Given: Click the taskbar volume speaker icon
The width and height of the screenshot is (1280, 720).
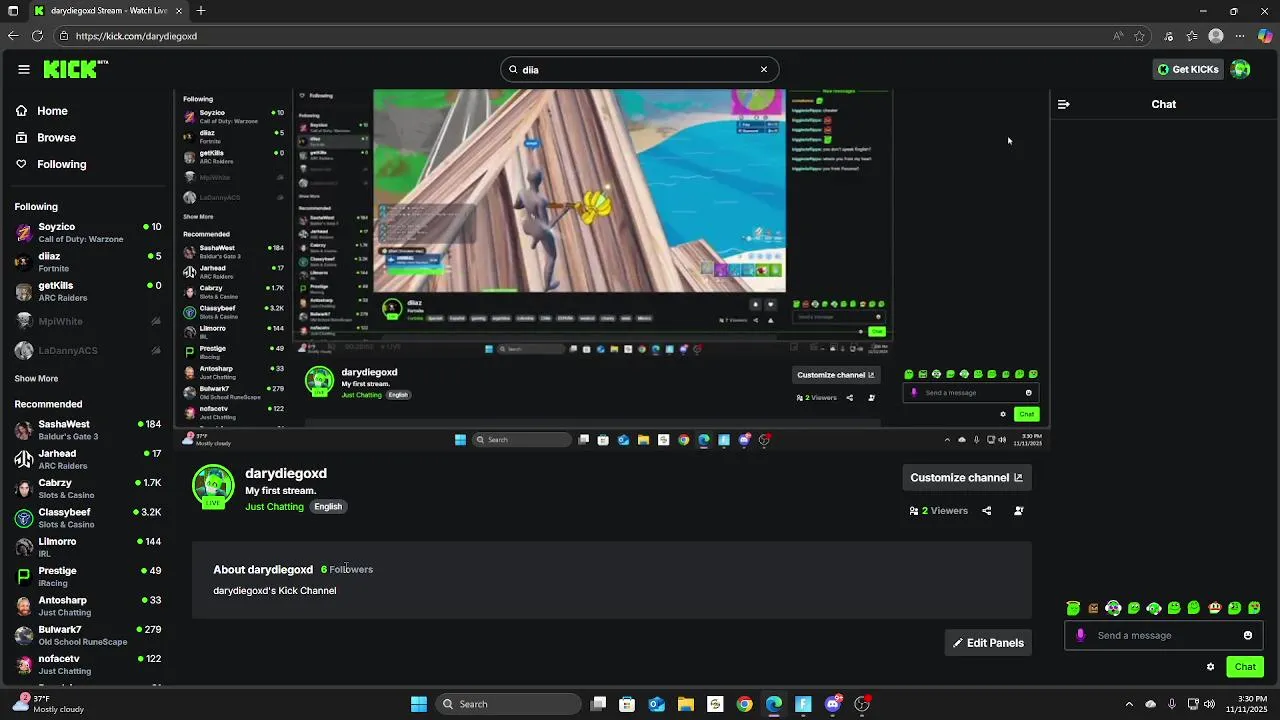Looking at the screenshot, I should 1209,704.
